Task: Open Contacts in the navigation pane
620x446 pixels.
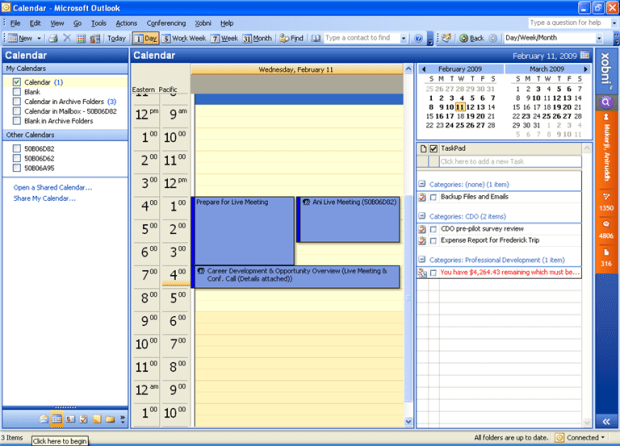Action: (x=70, y=419)
